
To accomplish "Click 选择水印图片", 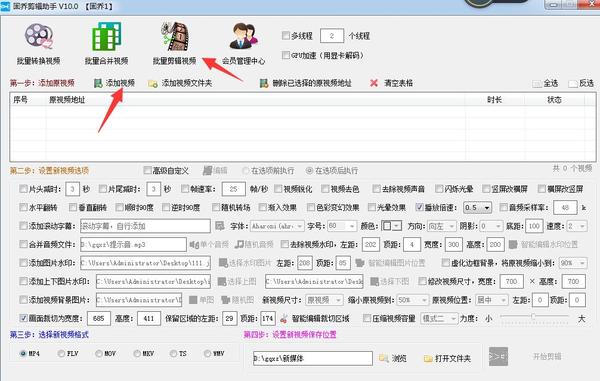I will point(245,263).
